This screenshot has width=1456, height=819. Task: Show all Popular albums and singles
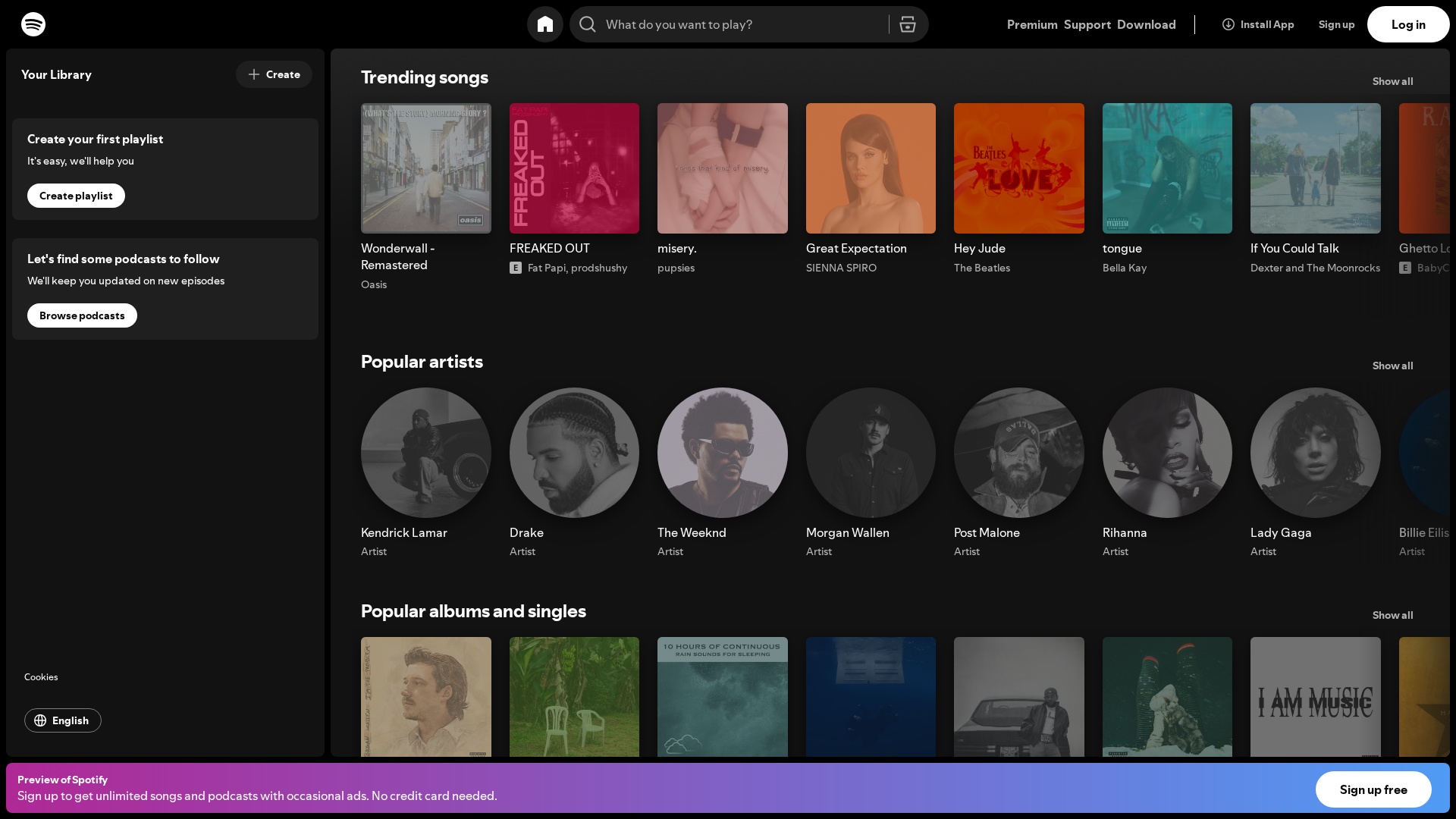pyautogui.click(x=1392, y=615)
